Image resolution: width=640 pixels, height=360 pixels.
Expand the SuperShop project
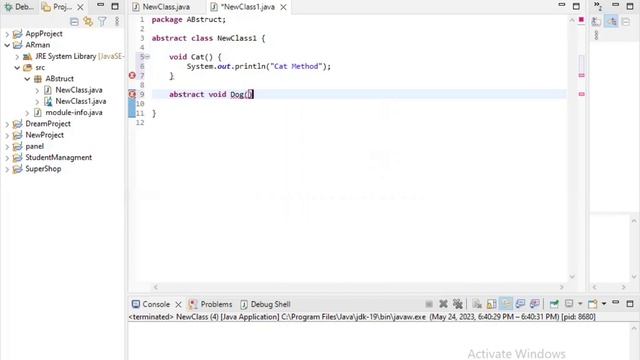(x=7, y=169)
